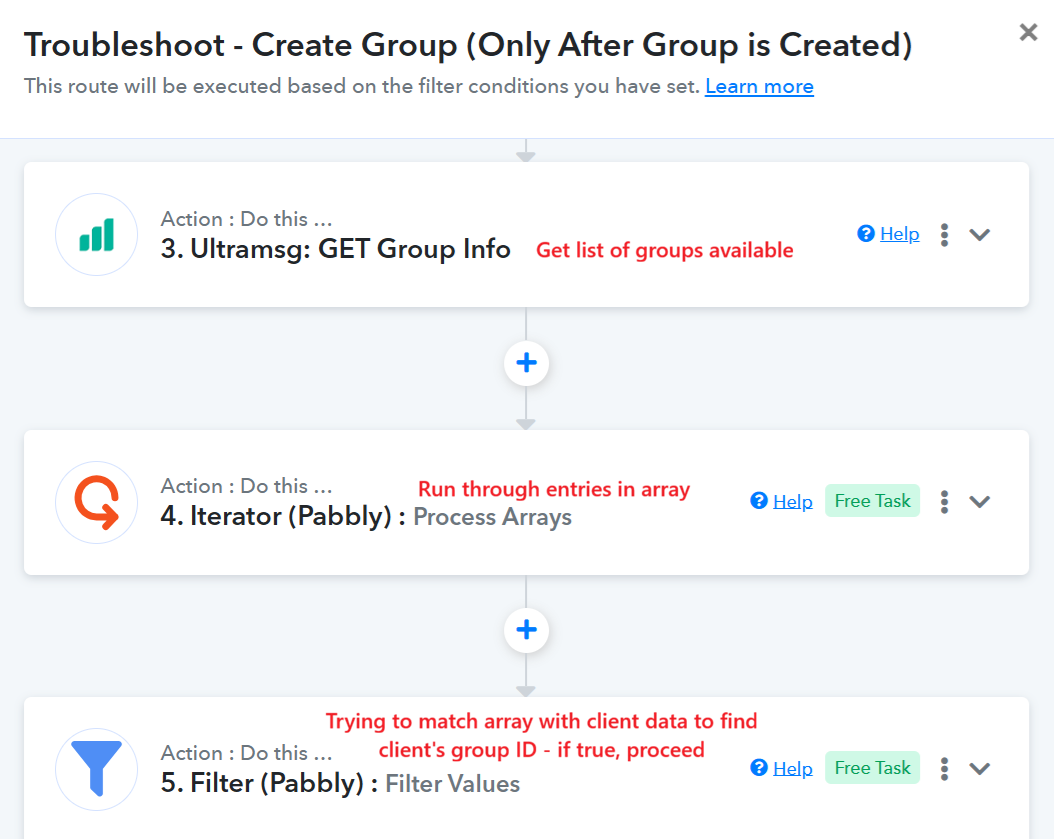Image resolution: width=1054 pixels, height=839 pixels.
Task: Click the Iterator (Pabbly) loop icon
Action: (97, 502)
